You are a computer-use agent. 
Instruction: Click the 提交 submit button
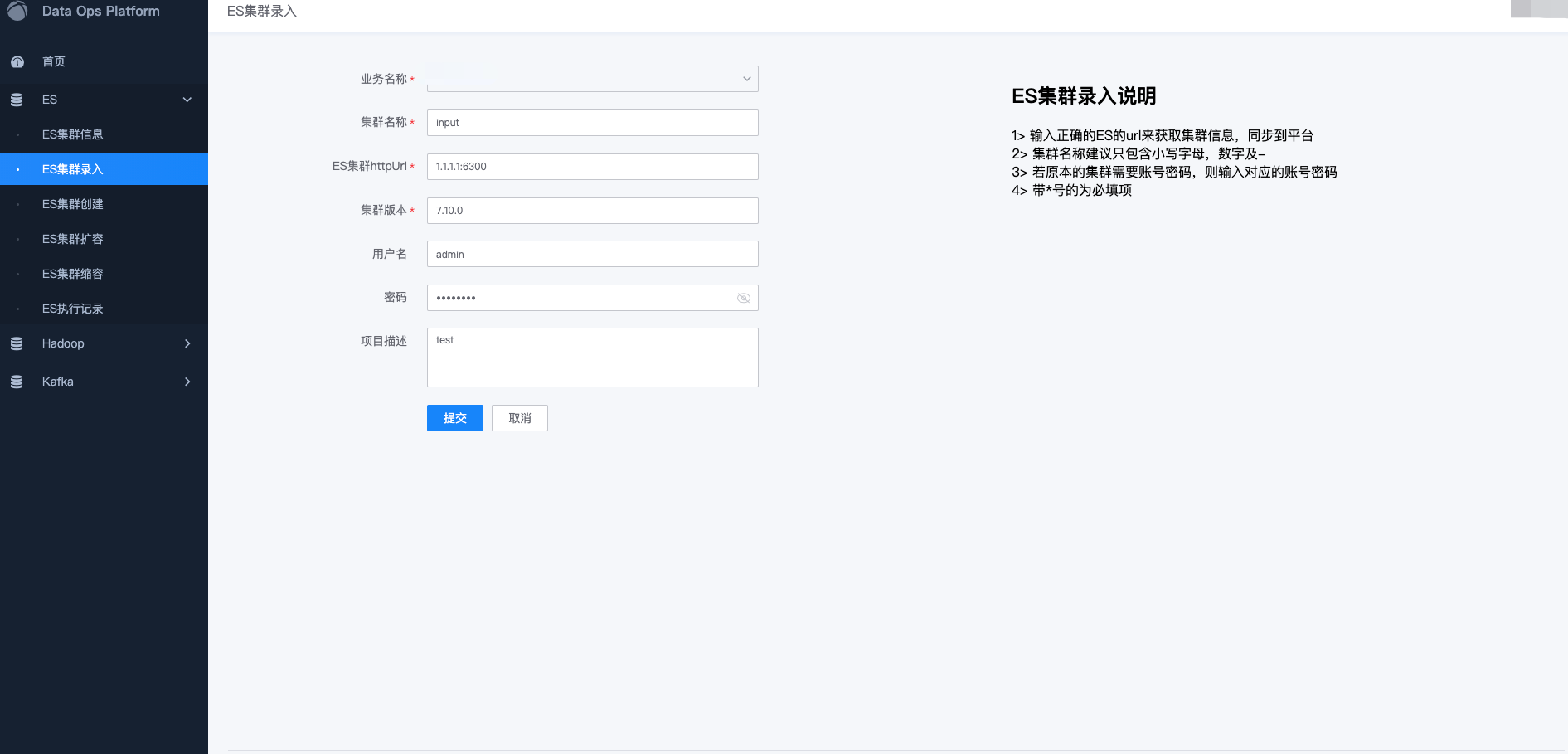(x=455, y=418)
